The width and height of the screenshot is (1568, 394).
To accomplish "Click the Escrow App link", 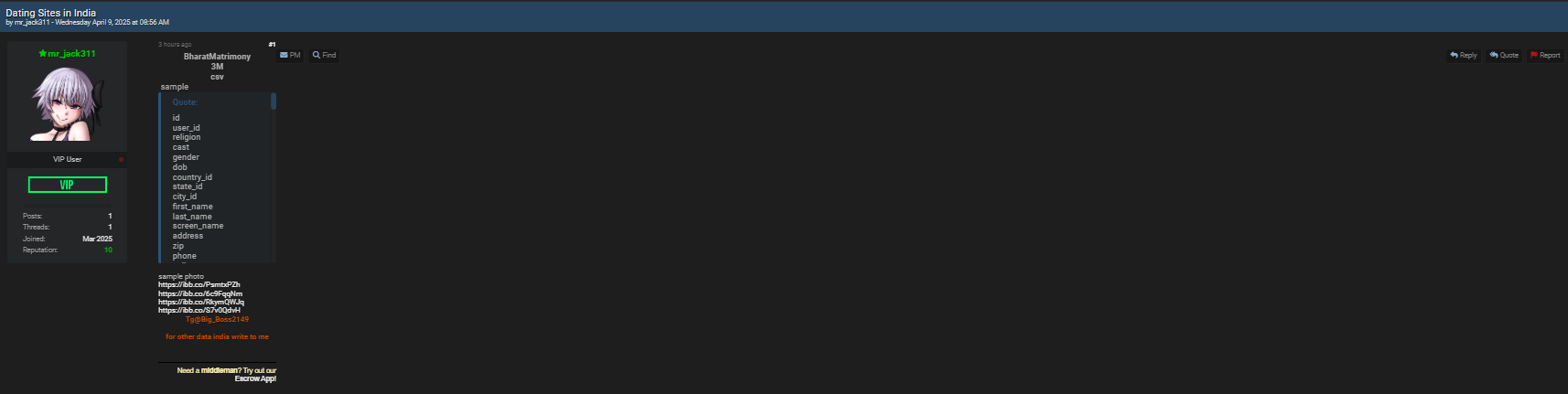I will [255, 378].
